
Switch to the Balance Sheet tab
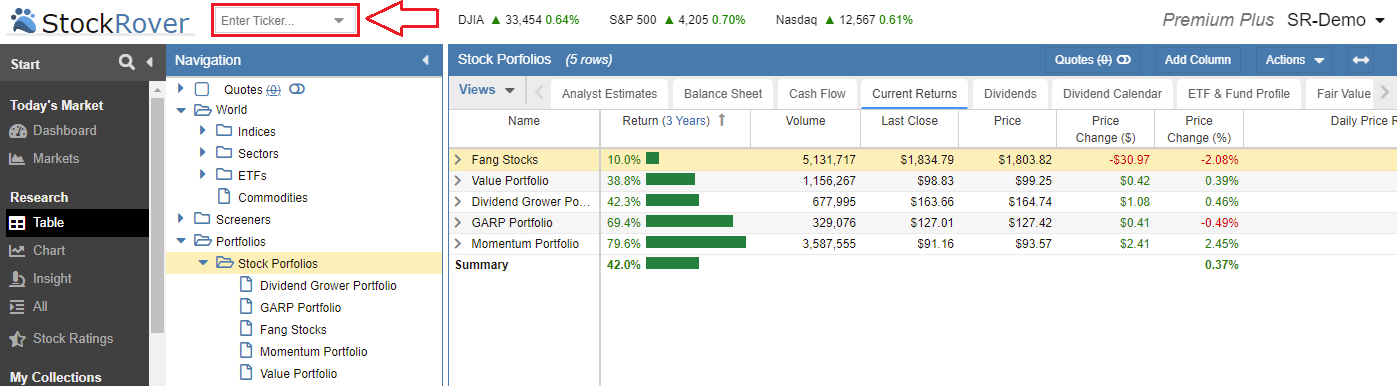coord(723,94)
